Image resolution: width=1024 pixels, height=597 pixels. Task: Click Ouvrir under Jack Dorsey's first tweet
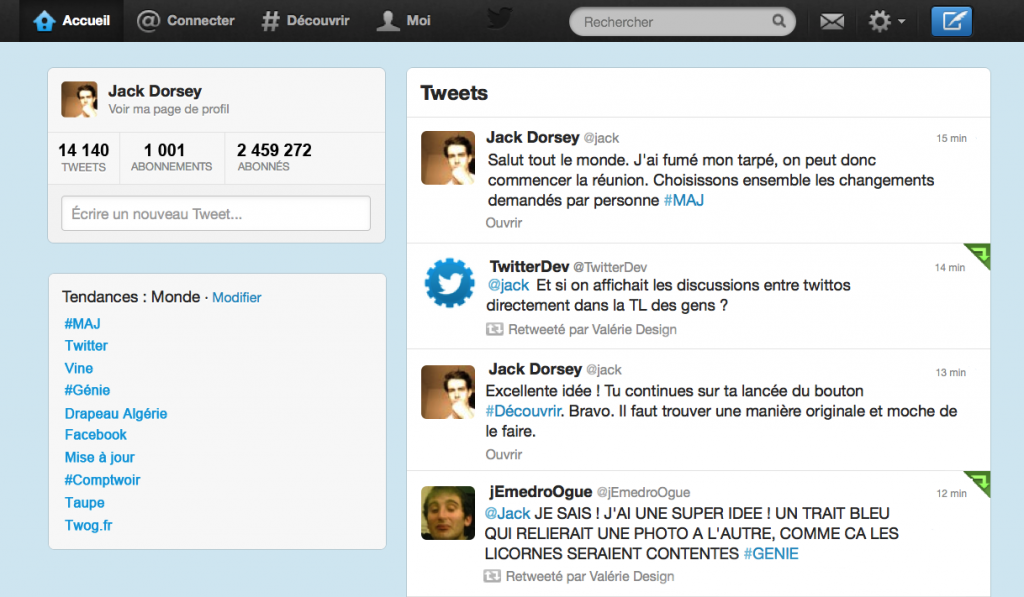click(x=503, y=223)
